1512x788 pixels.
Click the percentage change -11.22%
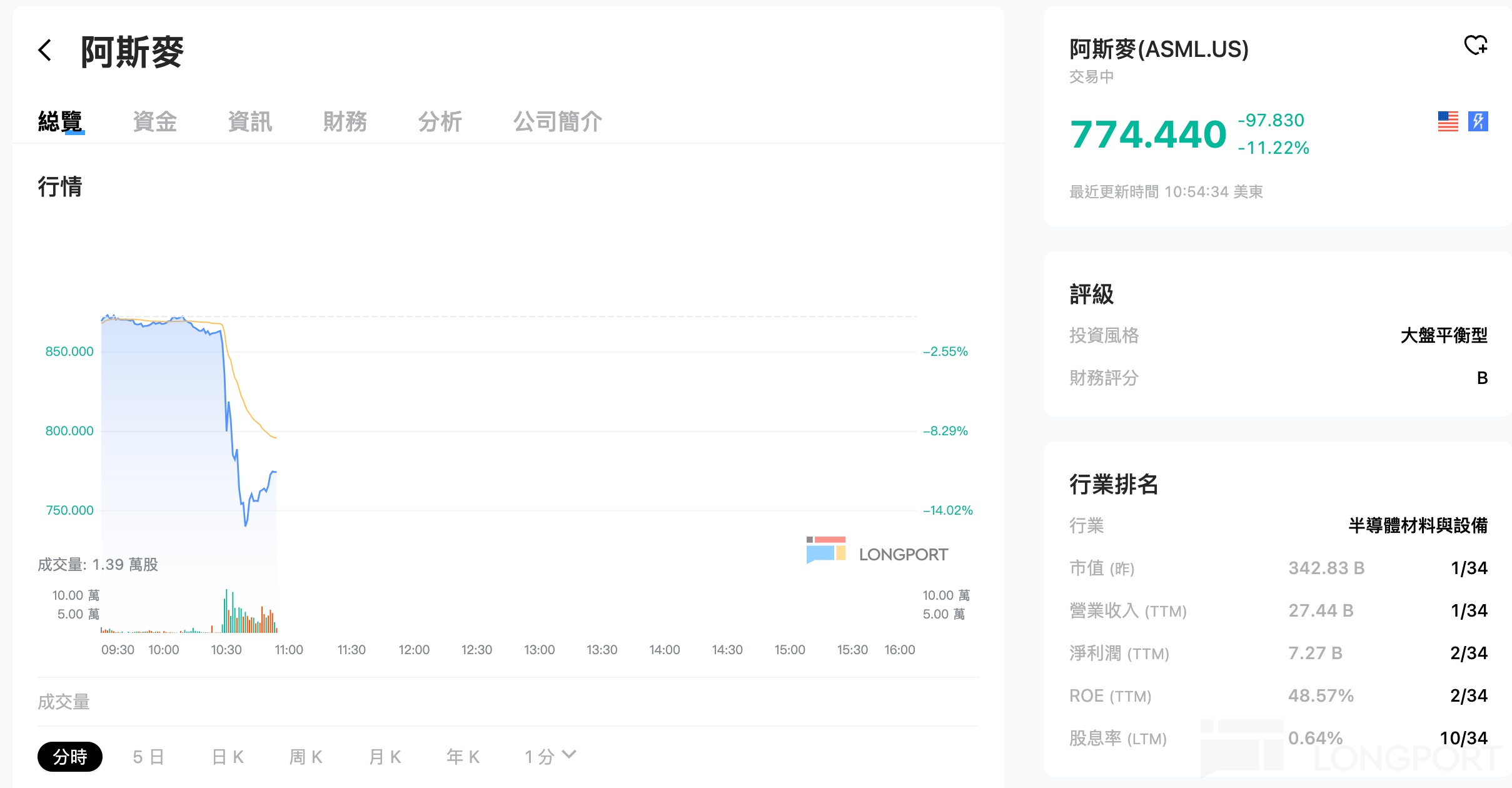(1274, 148)
